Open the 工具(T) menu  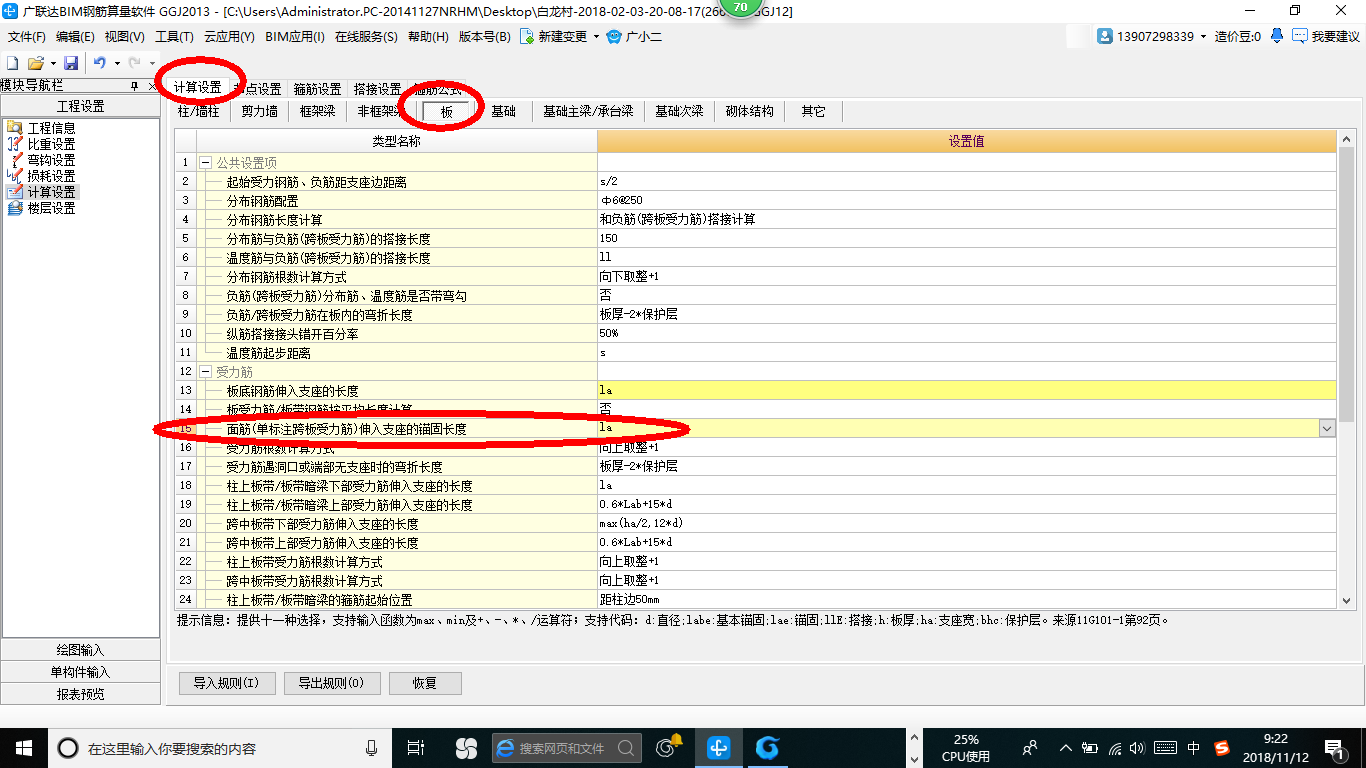tap(174, 36)
